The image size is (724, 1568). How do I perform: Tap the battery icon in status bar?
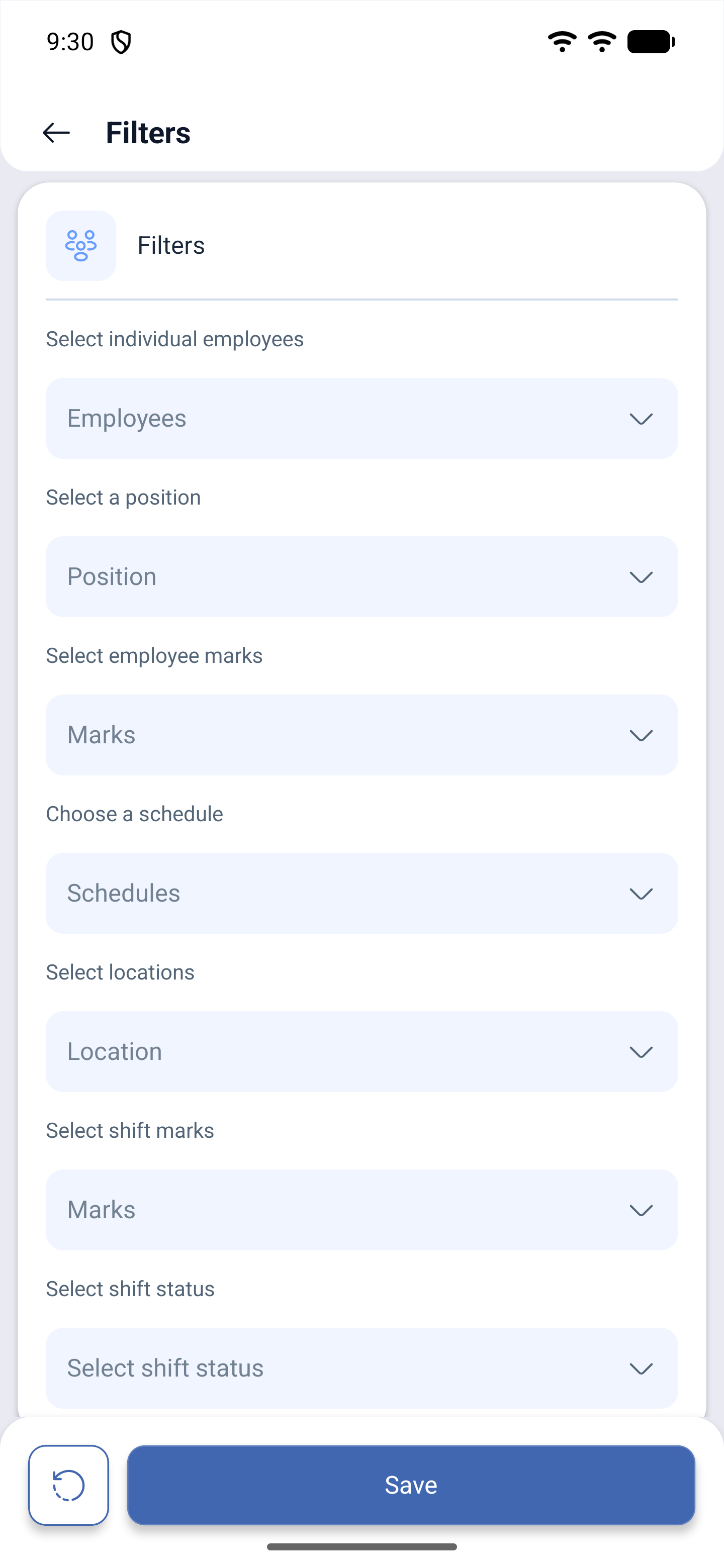pyautogui.click(x=651, y=42)
